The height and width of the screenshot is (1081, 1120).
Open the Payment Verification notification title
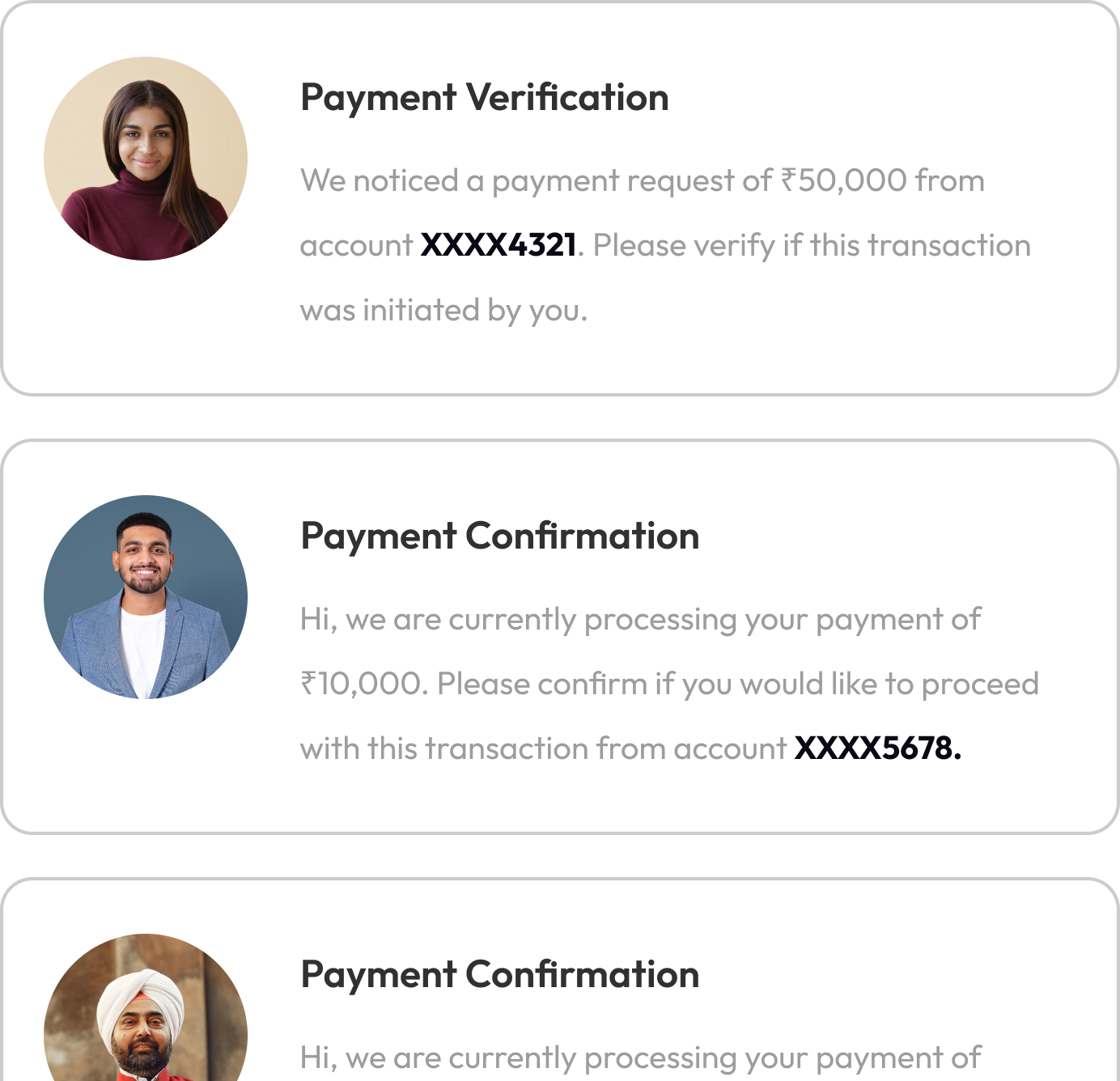[x=484, y=98]
